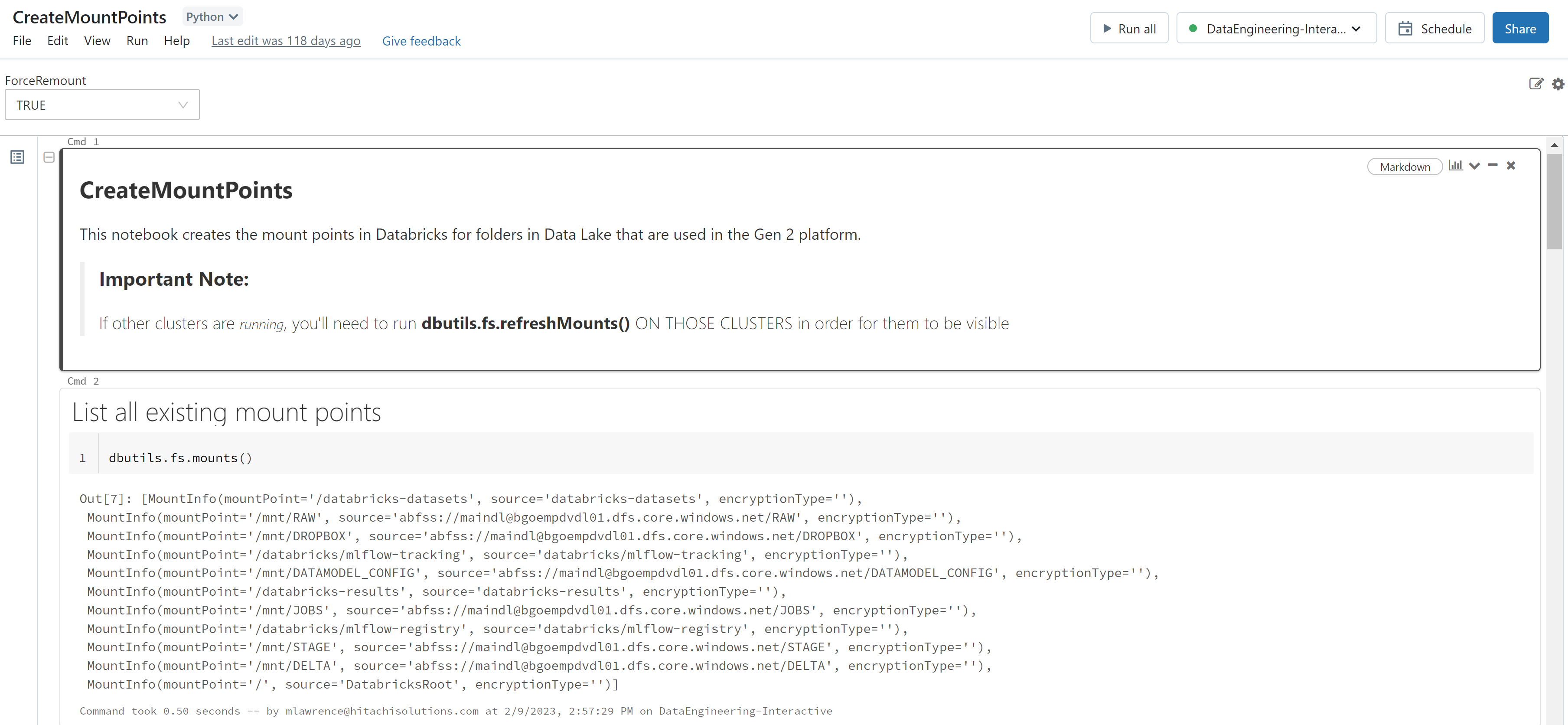
Task: Open the Python language dropdown
Action: (212, 17)
